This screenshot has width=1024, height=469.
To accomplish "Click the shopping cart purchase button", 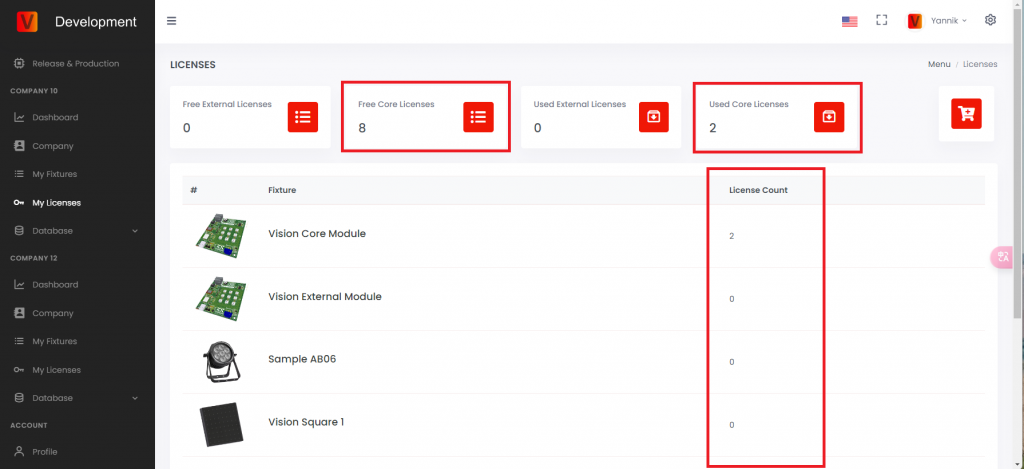I will coord(966,114).
